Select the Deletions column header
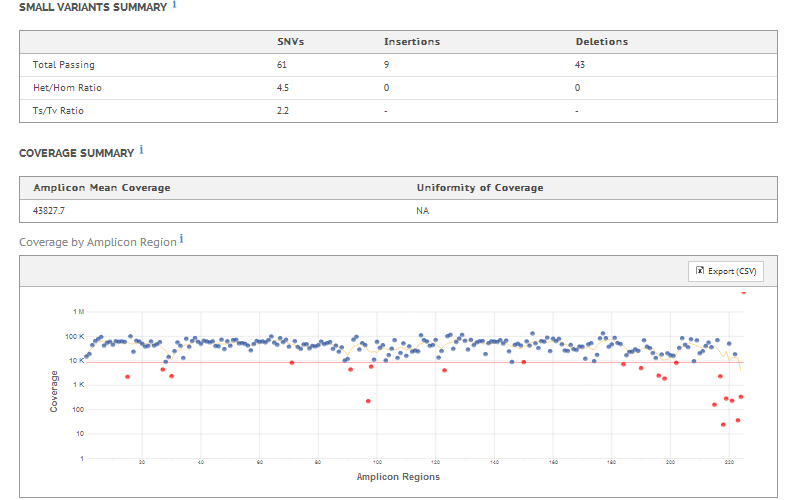Viewport: 800px width, 500px height. (x=602, y=42)
